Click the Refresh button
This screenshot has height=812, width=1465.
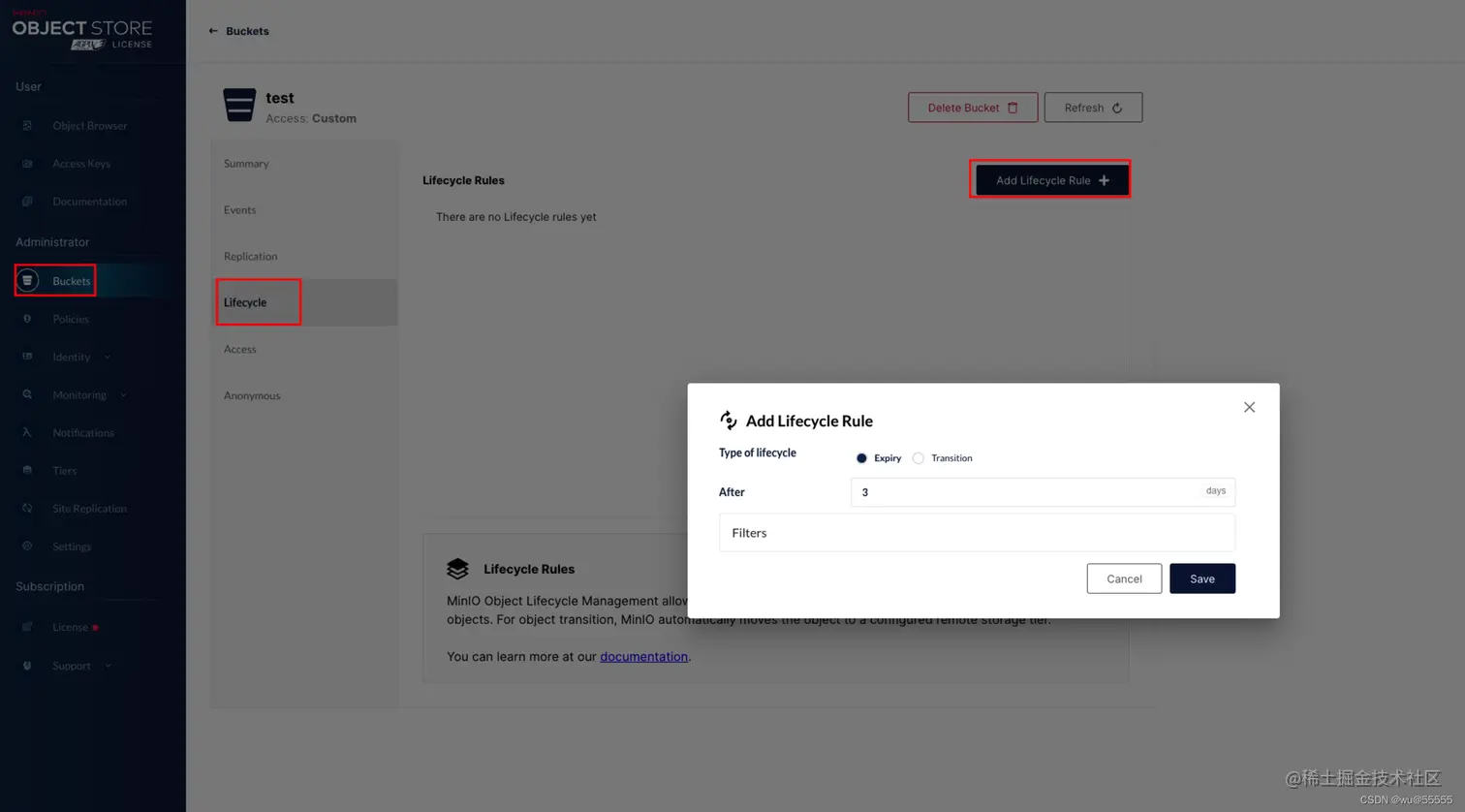(1093, 108)
